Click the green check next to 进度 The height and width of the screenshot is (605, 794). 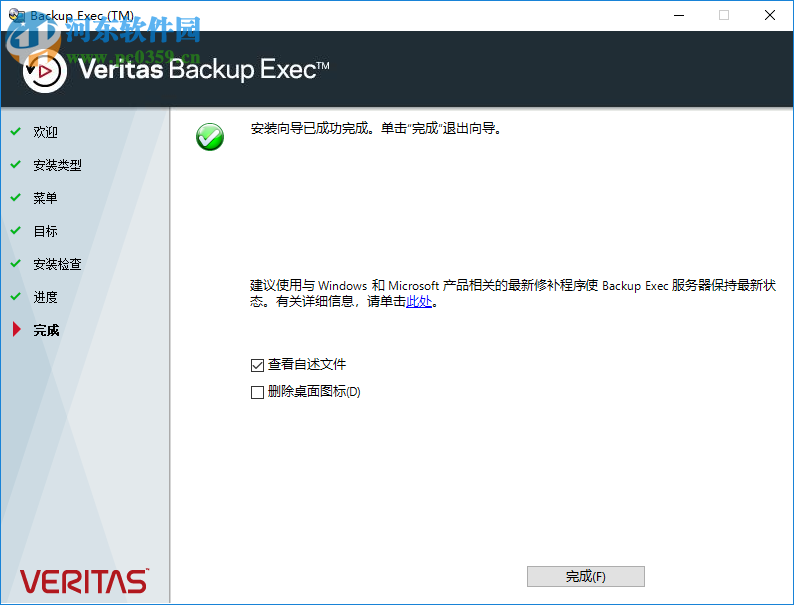16,296
